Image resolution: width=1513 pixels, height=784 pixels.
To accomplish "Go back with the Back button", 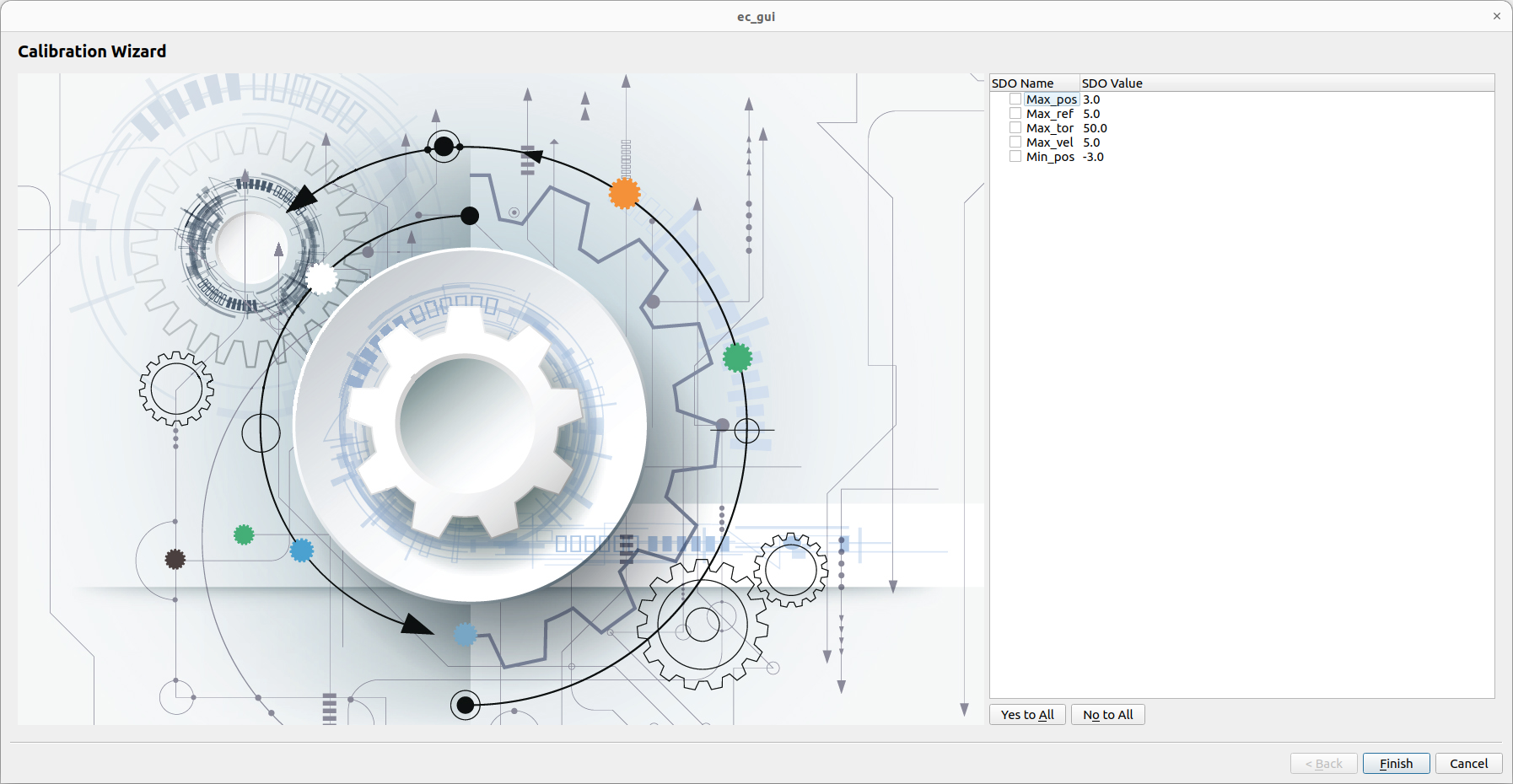I will tap(1323, 764).
